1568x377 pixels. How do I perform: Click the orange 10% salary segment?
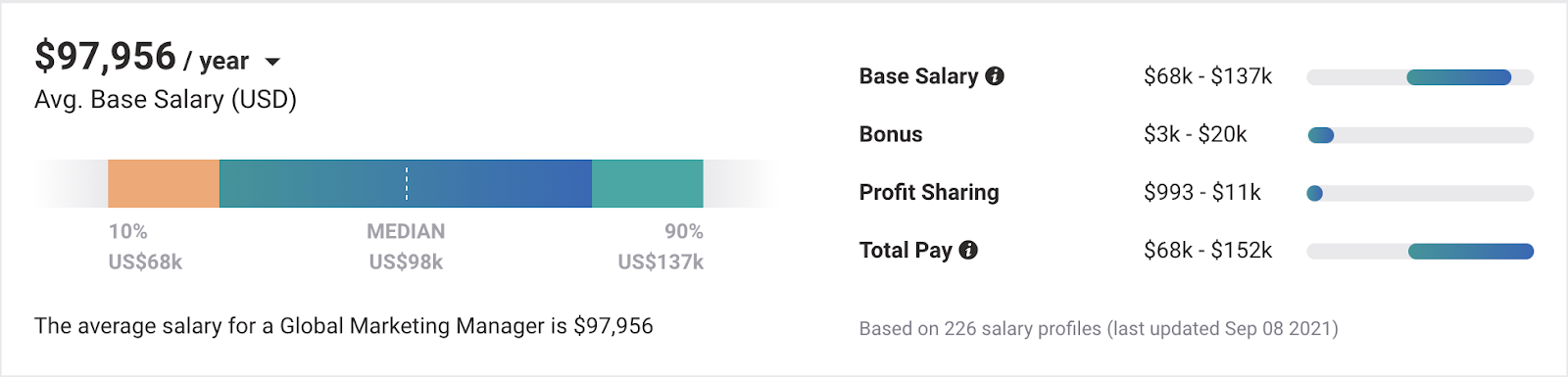[x=164, y=184]
